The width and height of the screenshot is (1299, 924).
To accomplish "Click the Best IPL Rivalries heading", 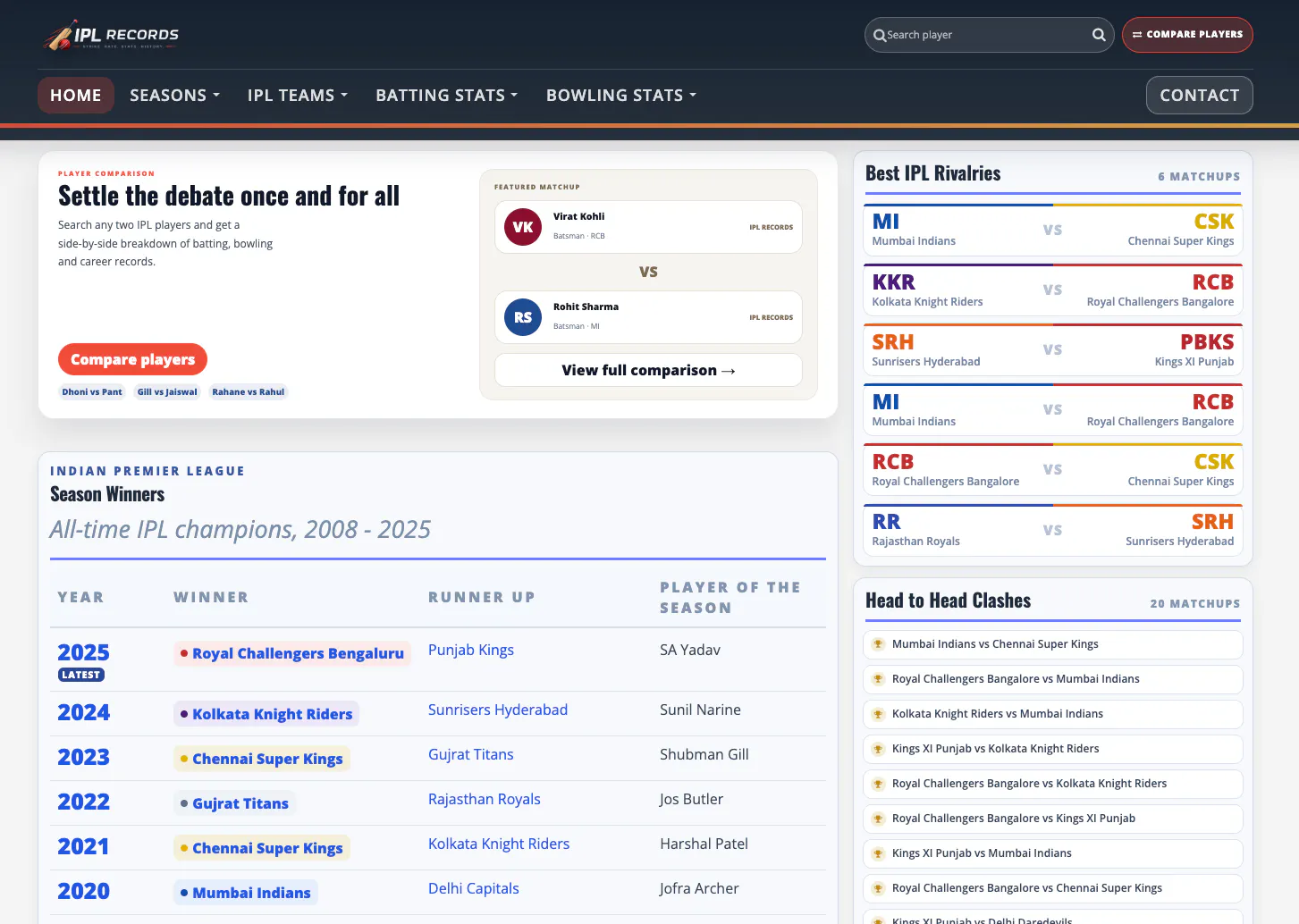I will (933, 173).
